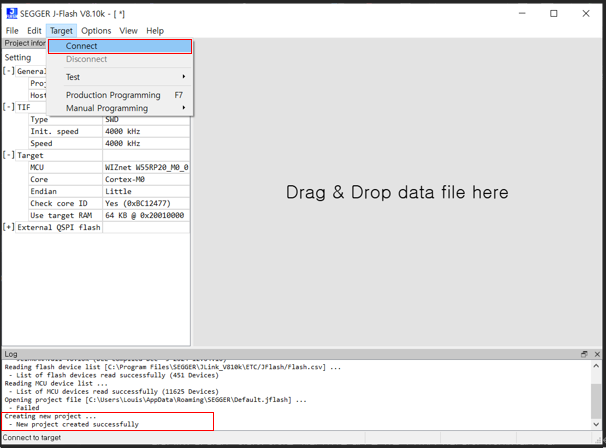Click the MCU row label
606x448 pixels.
tap(37, 167)
